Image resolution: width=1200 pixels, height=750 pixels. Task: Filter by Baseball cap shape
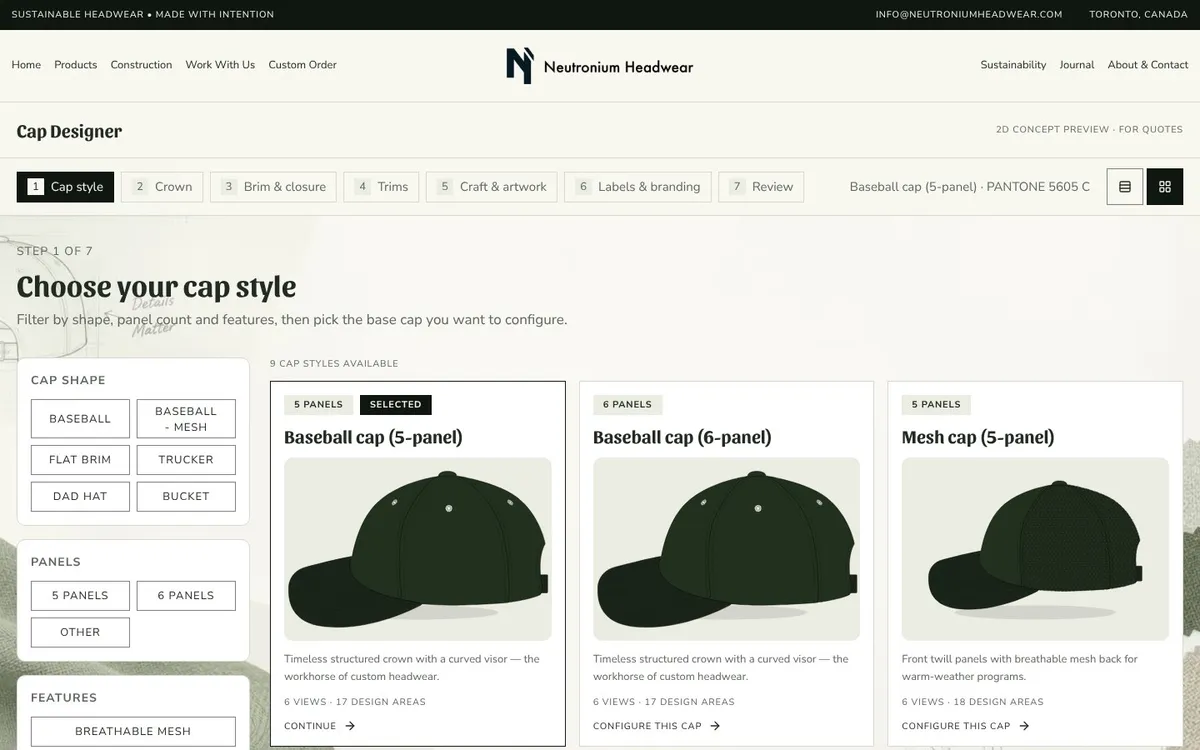(80, 419)
